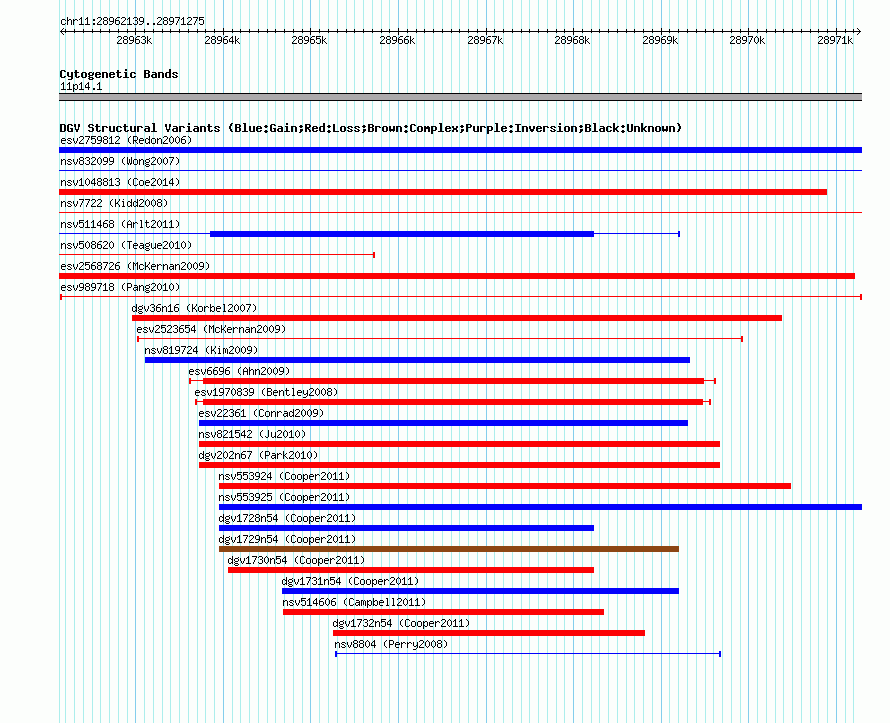This screenshot has width=890, height=723.
Task: Click the nsv821542 (Ju2010) red bar
Action: click(x=459, y=444)
